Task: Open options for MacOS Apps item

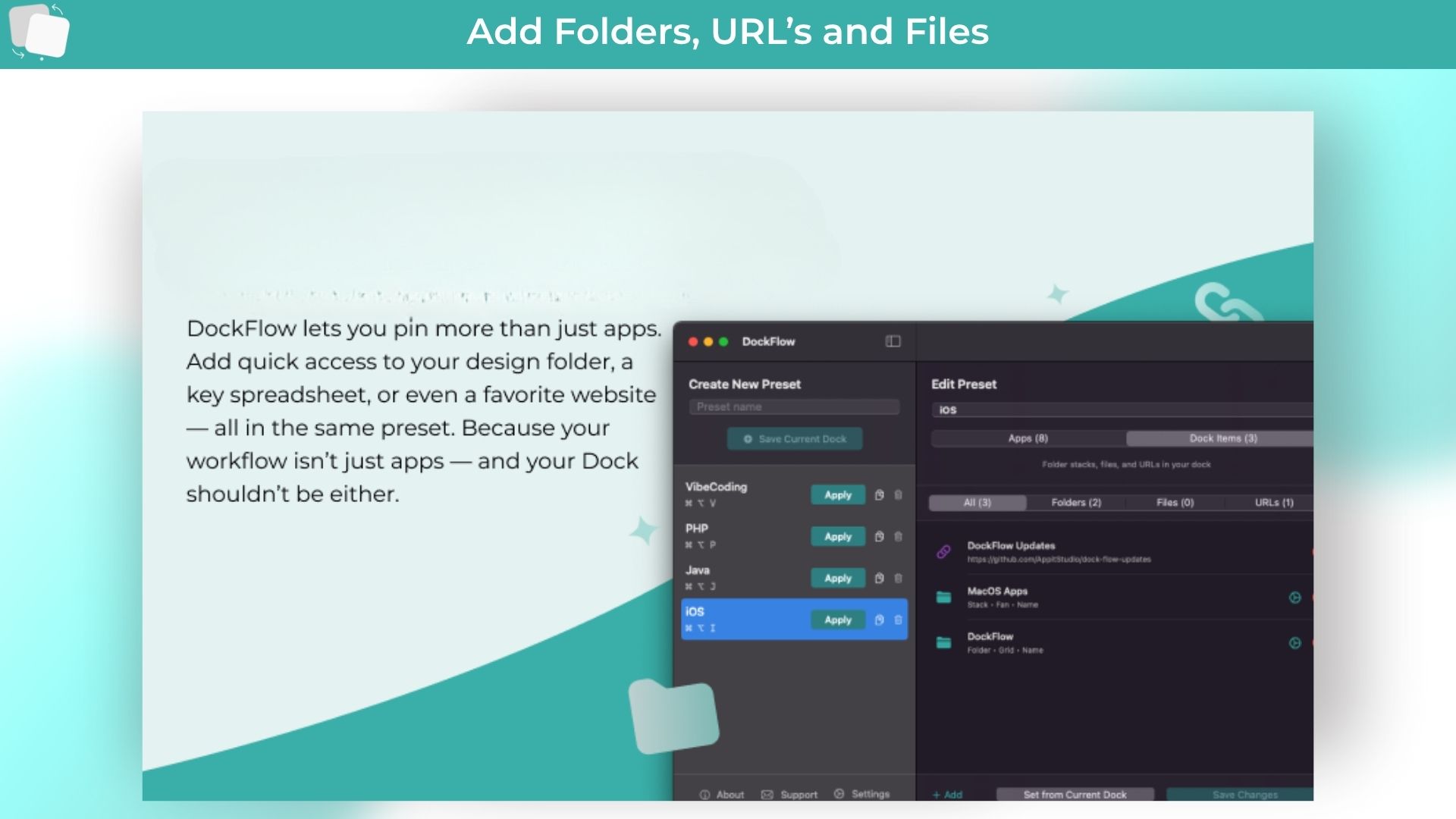Action: tap(1294, 598)
